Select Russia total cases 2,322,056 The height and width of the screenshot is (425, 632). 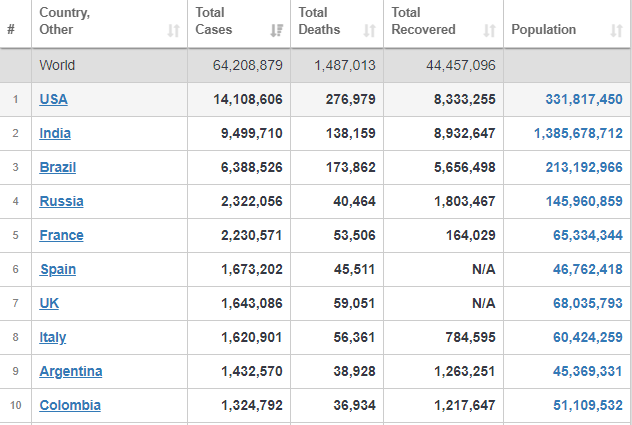[252, 201]
